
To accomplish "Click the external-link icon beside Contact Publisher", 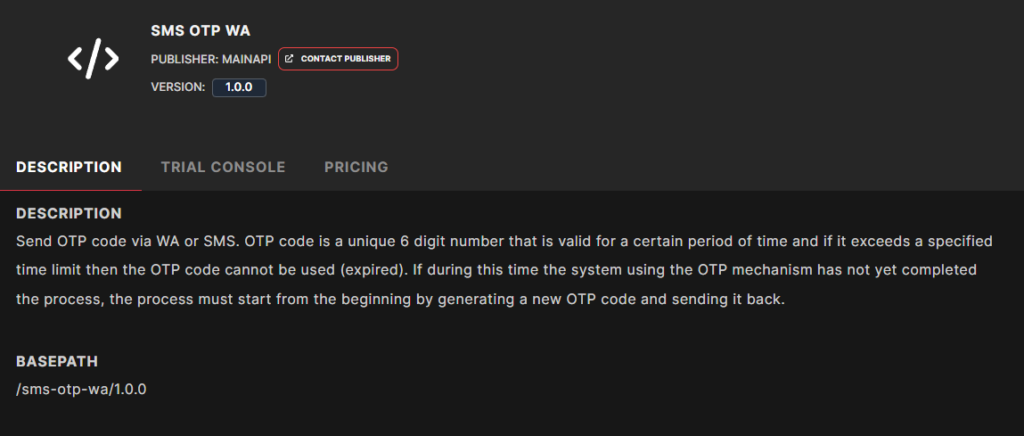I will pos(290,59).
